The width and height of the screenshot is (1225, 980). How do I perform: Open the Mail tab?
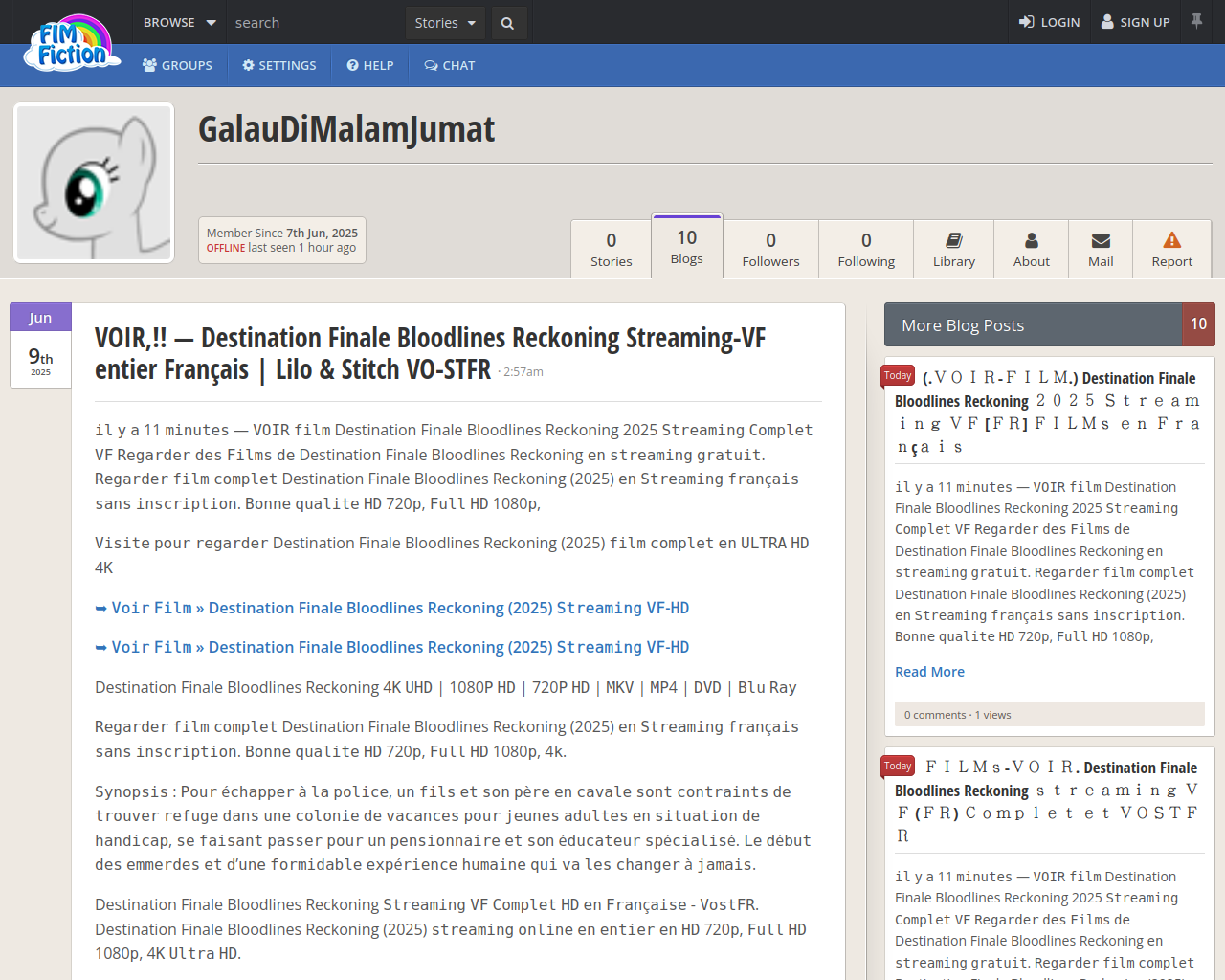pos(1101,249)
